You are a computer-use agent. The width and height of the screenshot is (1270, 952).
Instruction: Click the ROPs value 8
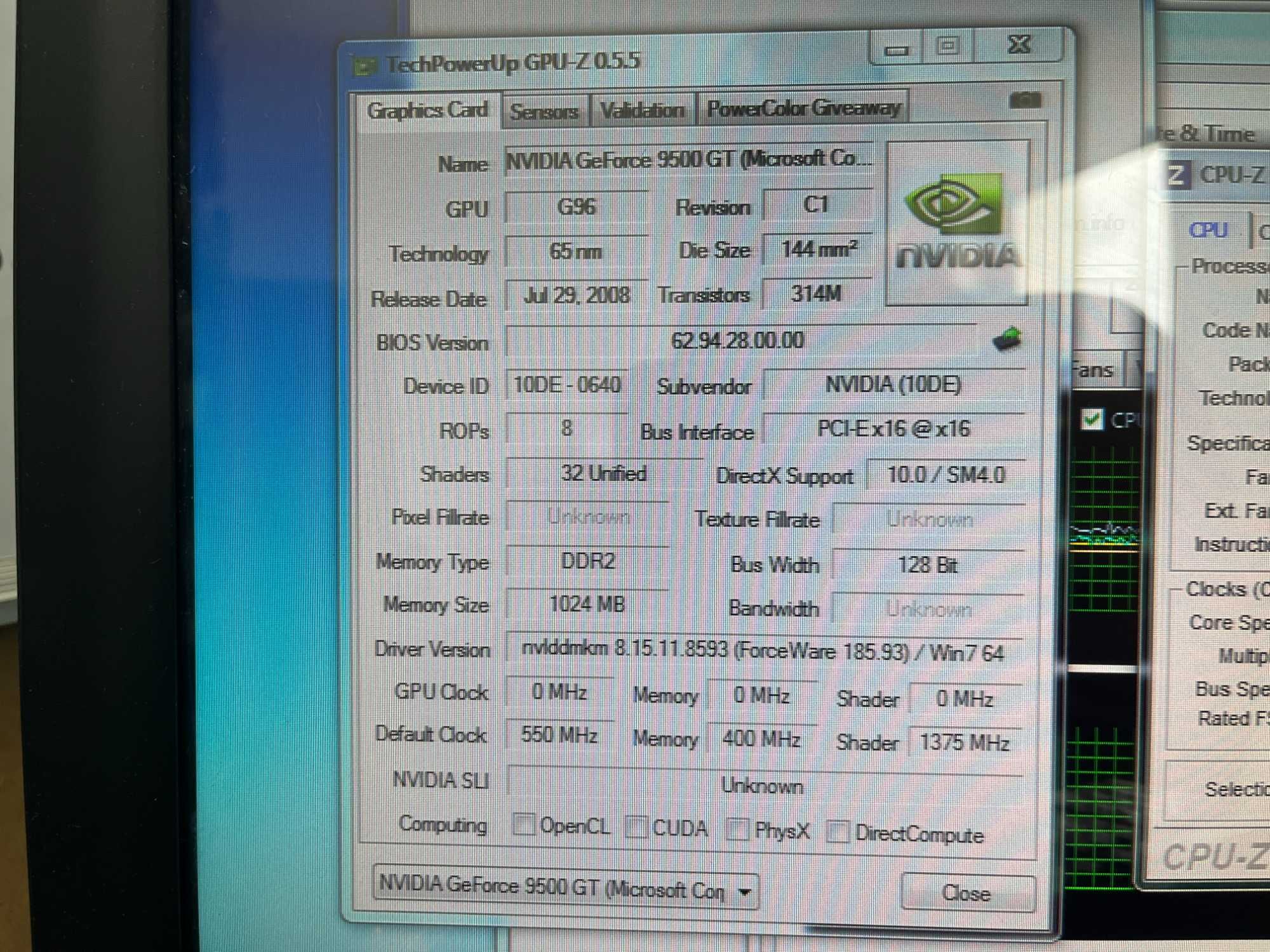(567, 429)
